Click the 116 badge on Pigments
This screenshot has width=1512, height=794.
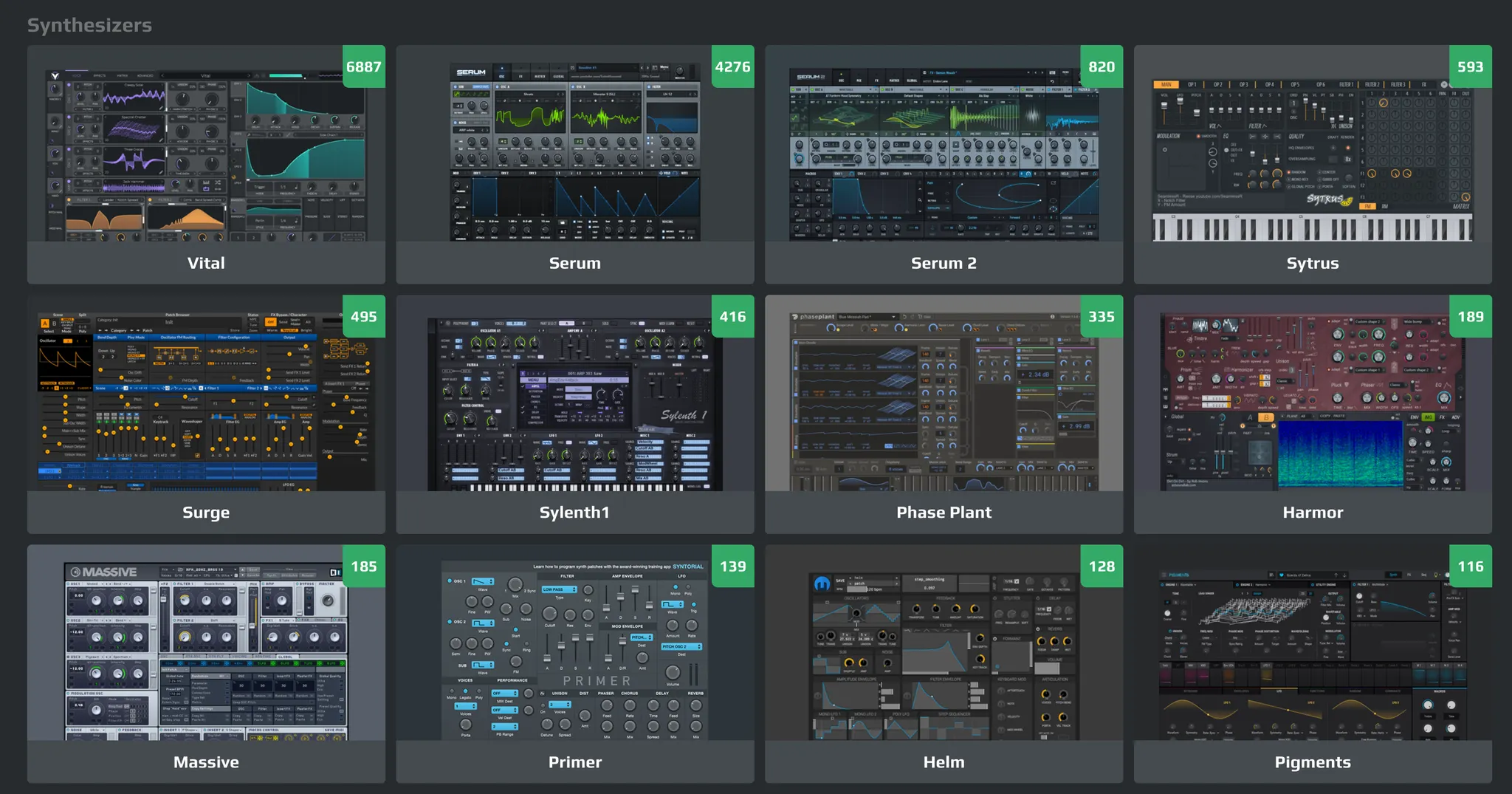coord(1470,567)
